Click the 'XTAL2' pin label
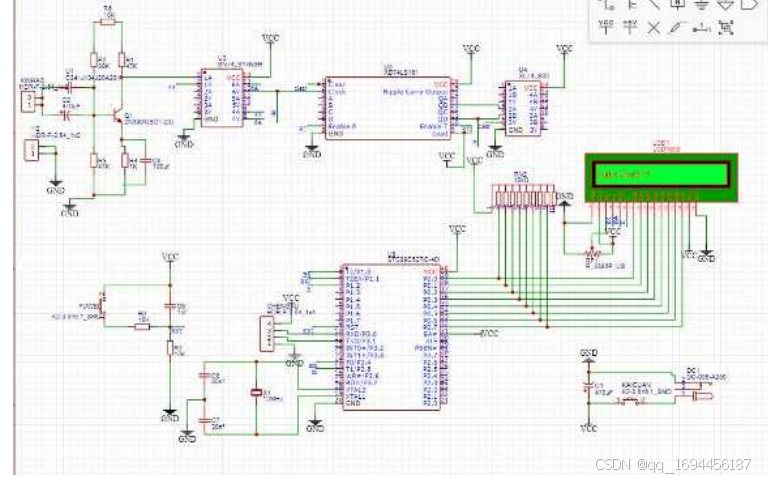Image resolution: width=768 pixels, height=478 pixels. (356, 390)
